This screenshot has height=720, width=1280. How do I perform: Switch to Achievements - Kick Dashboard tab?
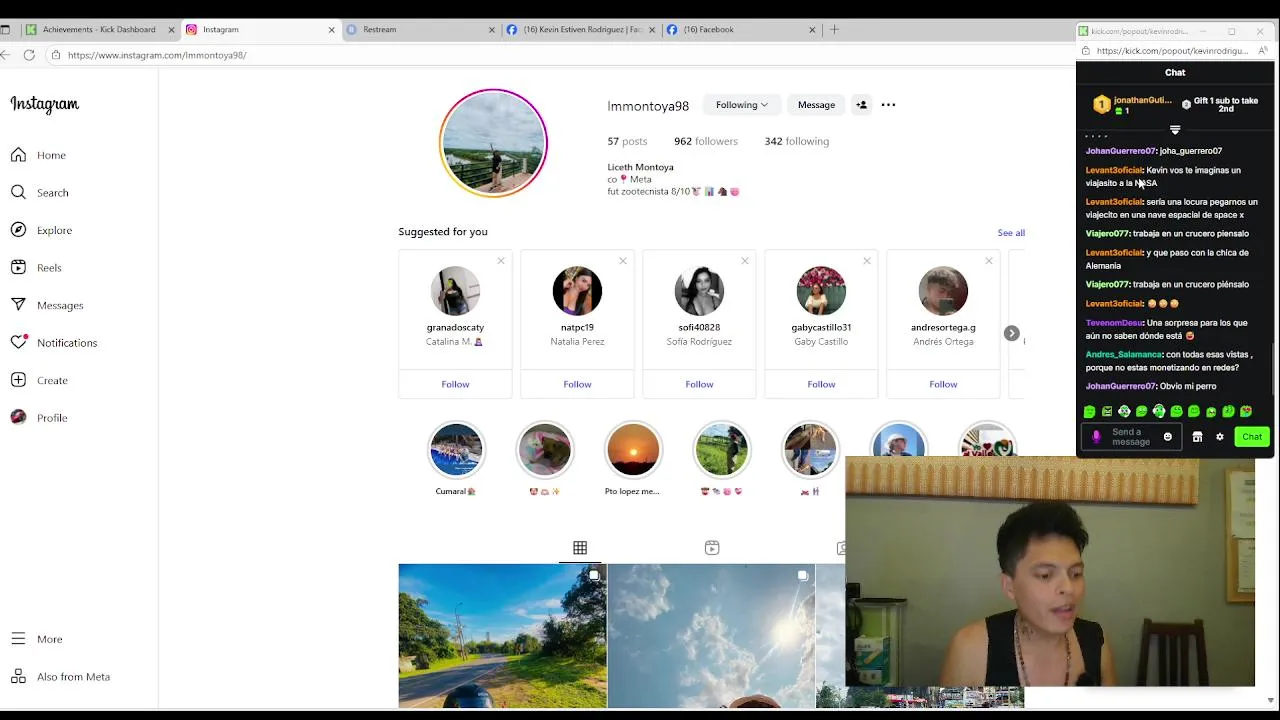click(x=98, y=30)
